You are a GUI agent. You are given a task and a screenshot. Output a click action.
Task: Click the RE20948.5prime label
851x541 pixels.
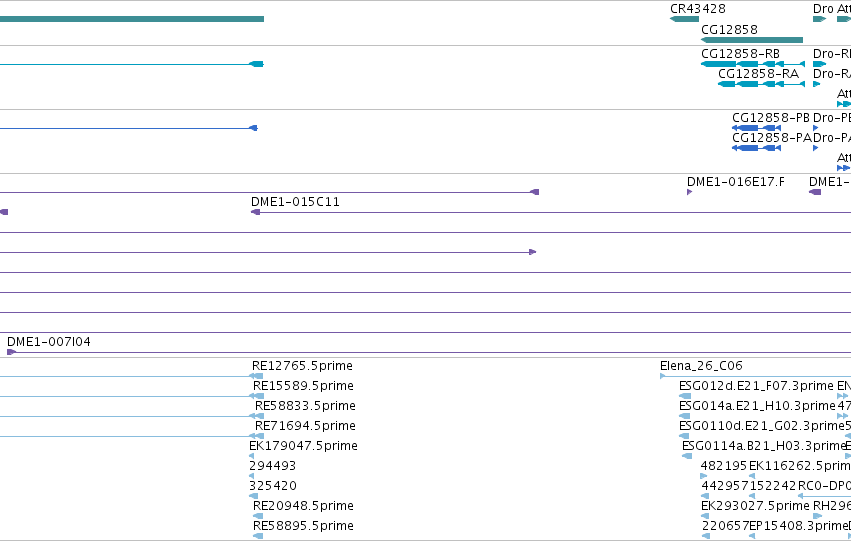point(303,506)
